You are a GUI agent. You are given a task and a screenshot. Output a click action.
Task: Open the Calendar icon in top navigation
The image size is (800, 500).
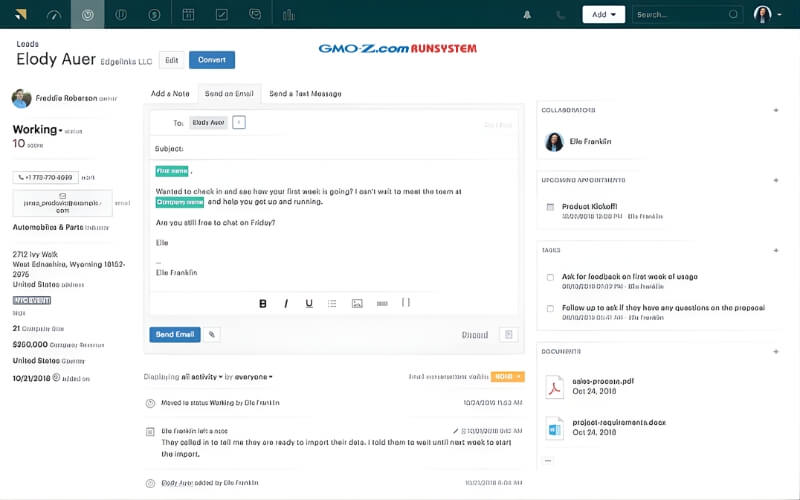tap(188, 15)
